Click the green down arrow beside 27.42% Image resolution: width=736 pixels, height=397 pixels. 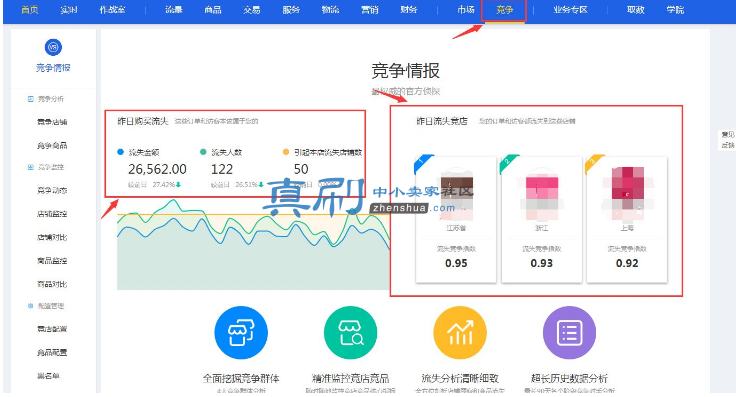[x=178, y=185]
